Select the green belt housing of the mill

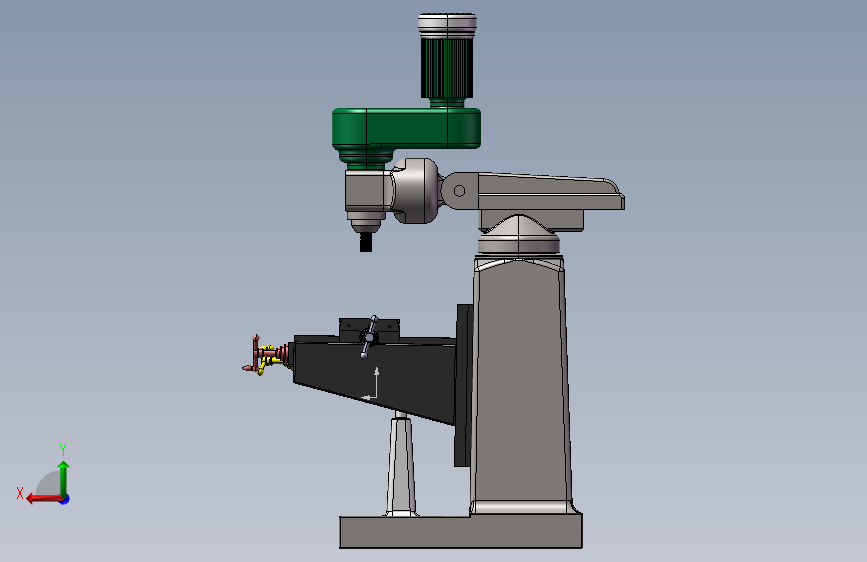[x=406, y=128]
